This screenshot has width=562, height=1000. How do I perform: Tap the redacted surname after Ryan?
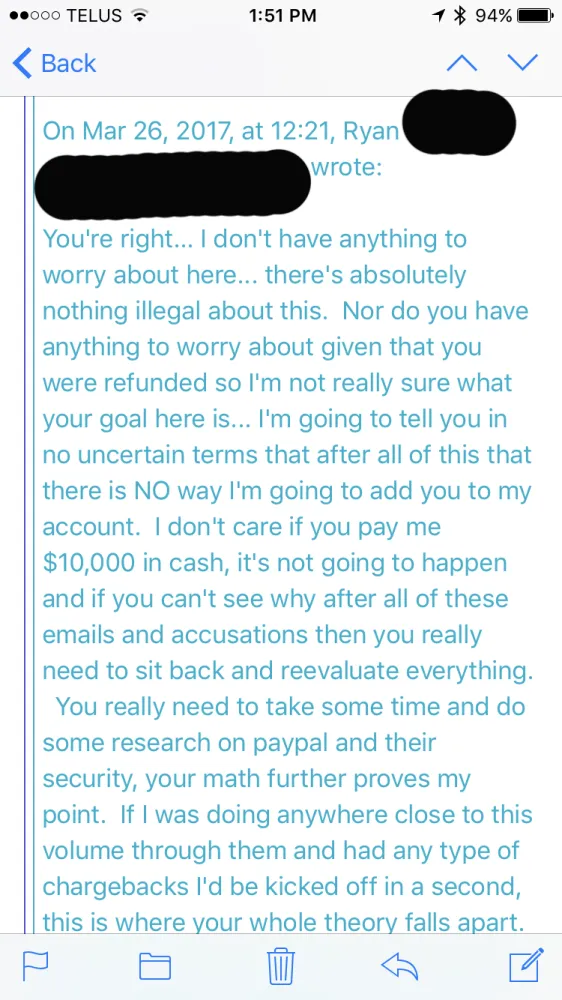pyautogui.click(x=459, y=123)
